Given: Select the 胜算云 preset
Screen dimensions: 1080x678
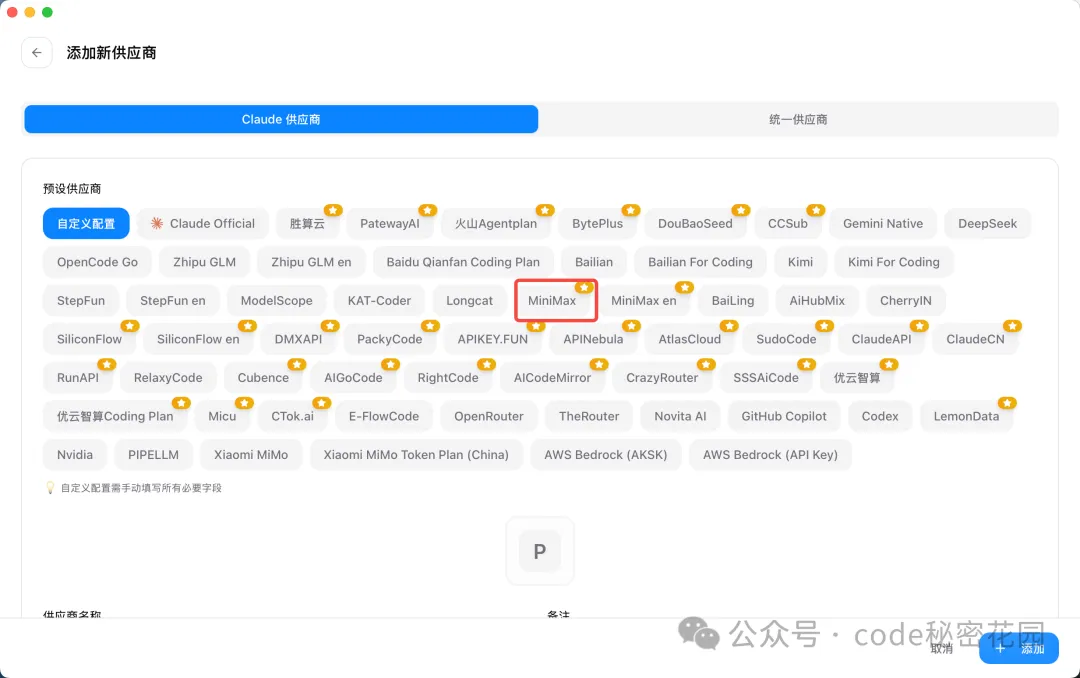Looking at the screenshot, I should (x=307, y=223).
